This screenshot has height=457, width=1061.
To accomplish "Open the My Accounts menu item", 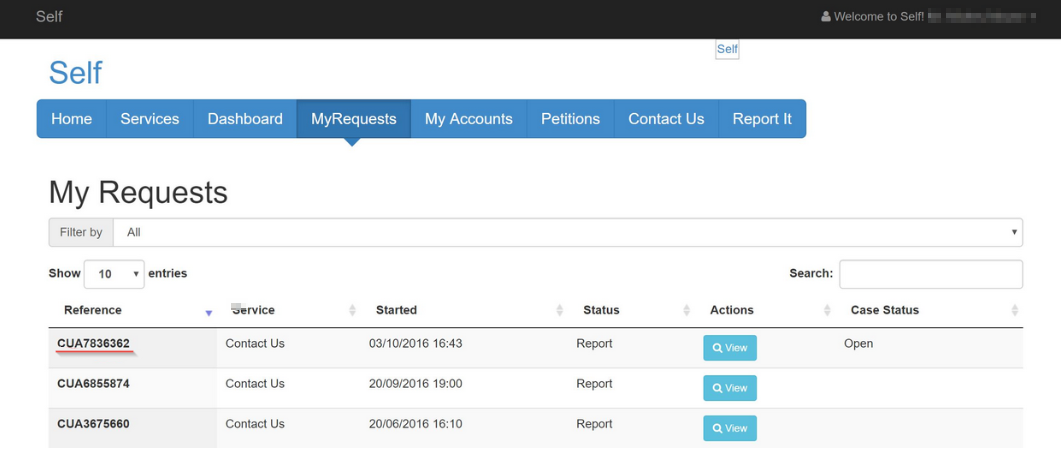I will tap(469, 119).
